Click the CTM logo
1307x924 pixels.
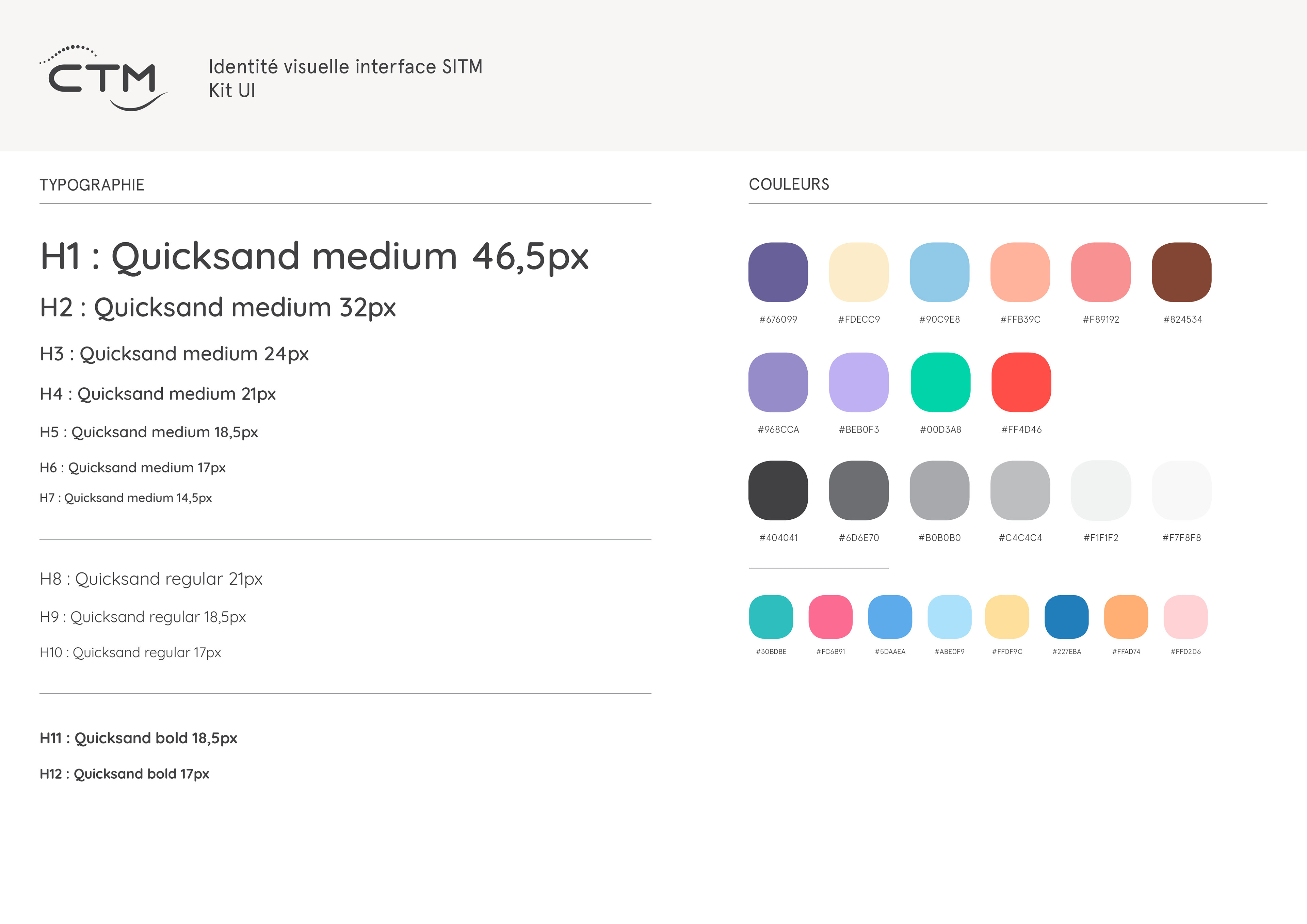[103, 78]
